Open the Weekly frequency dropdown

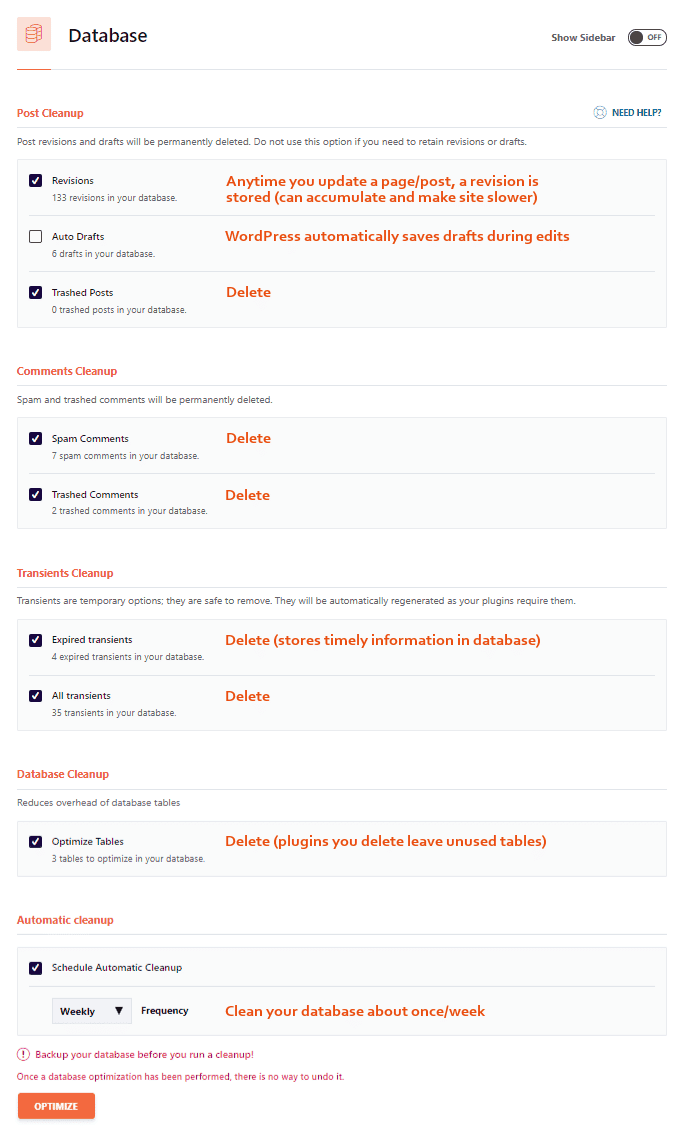[x=92, y=1011]
